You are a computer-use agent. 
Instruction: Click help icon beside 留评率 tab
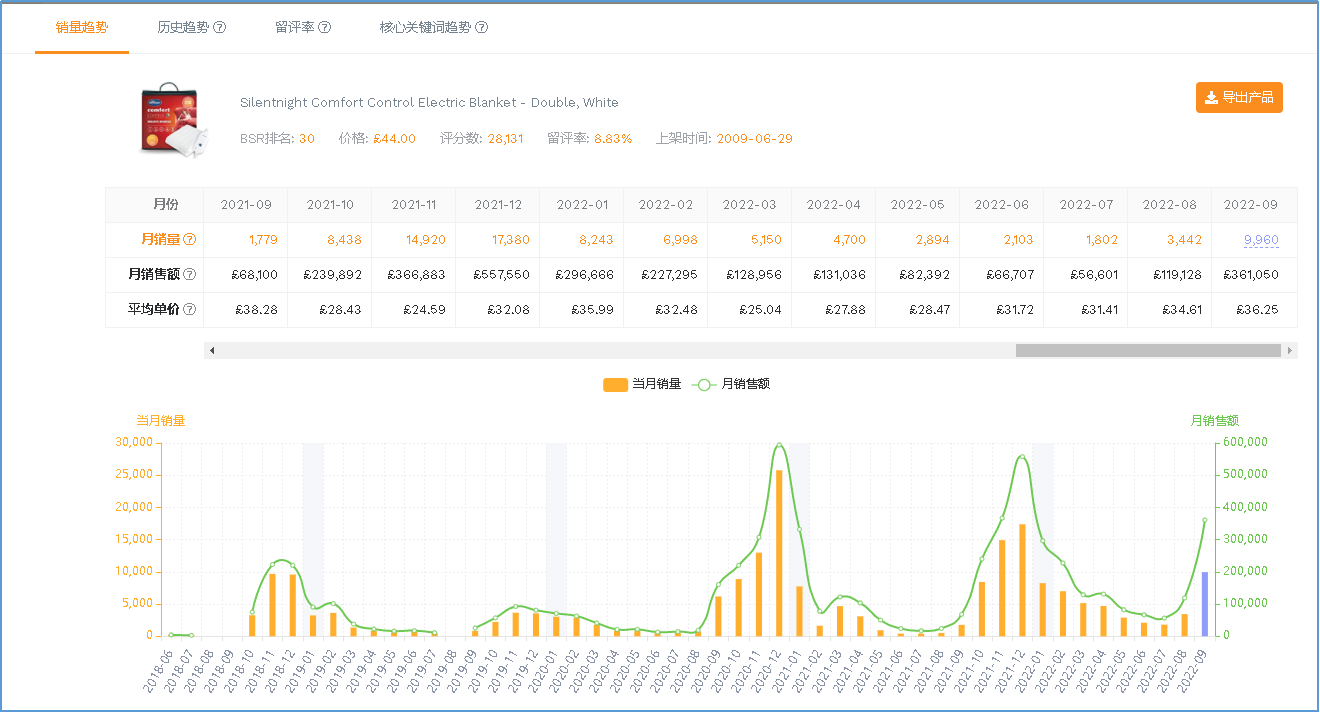coord(325,27)
